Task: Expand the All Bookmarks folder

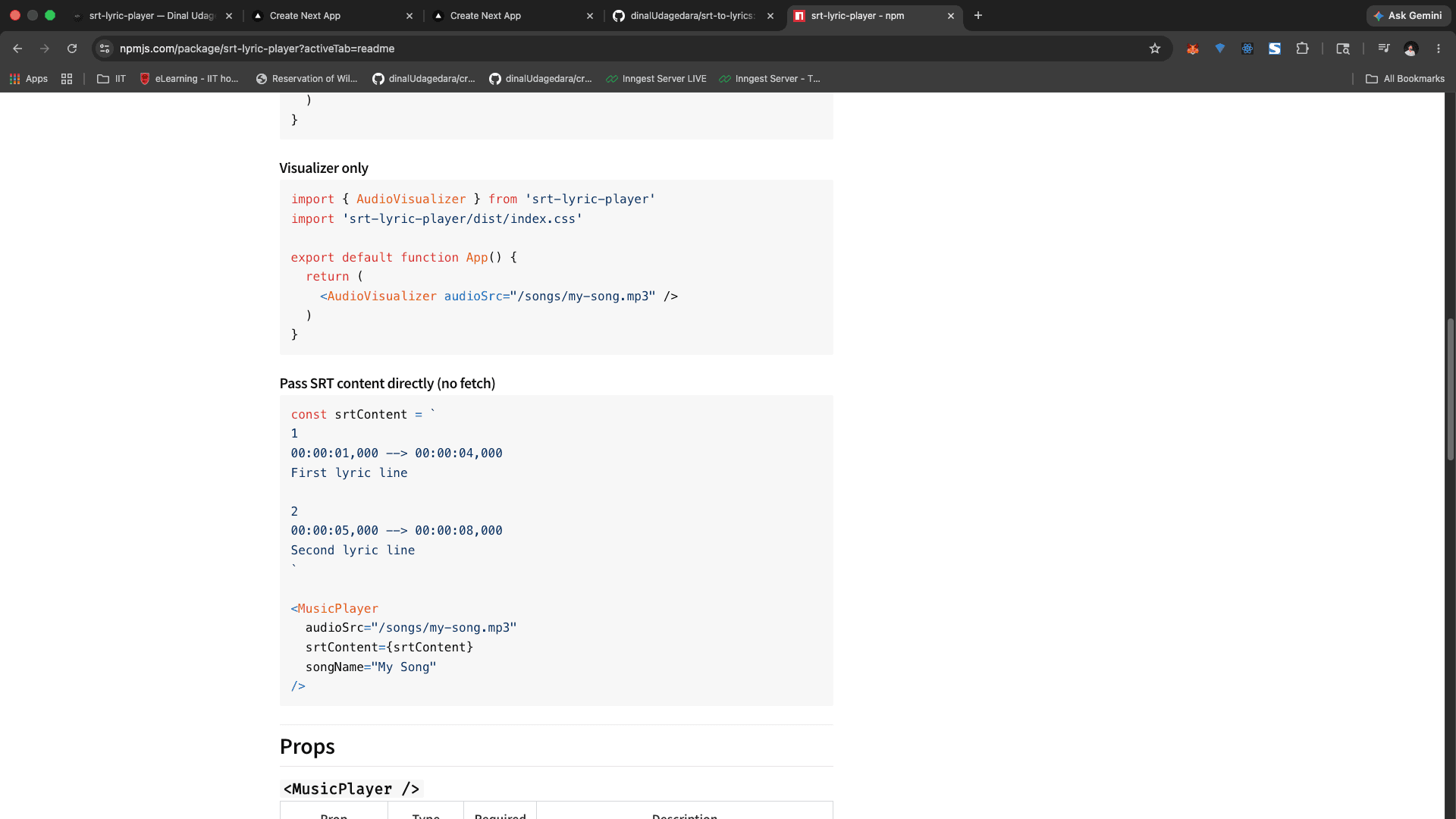Action: click(x=1405, y=79)
